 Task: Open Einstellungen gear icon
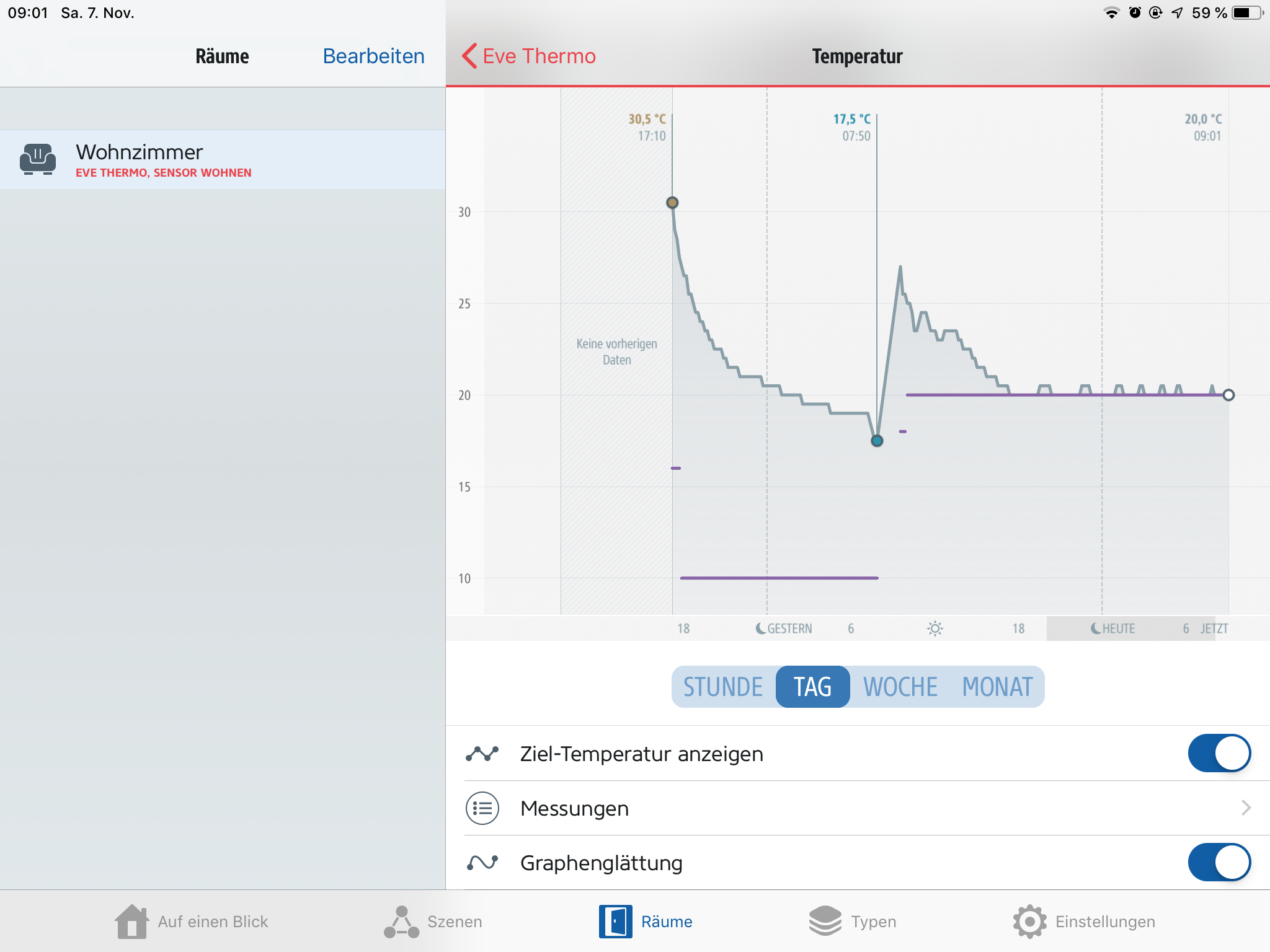[1029, 922]
